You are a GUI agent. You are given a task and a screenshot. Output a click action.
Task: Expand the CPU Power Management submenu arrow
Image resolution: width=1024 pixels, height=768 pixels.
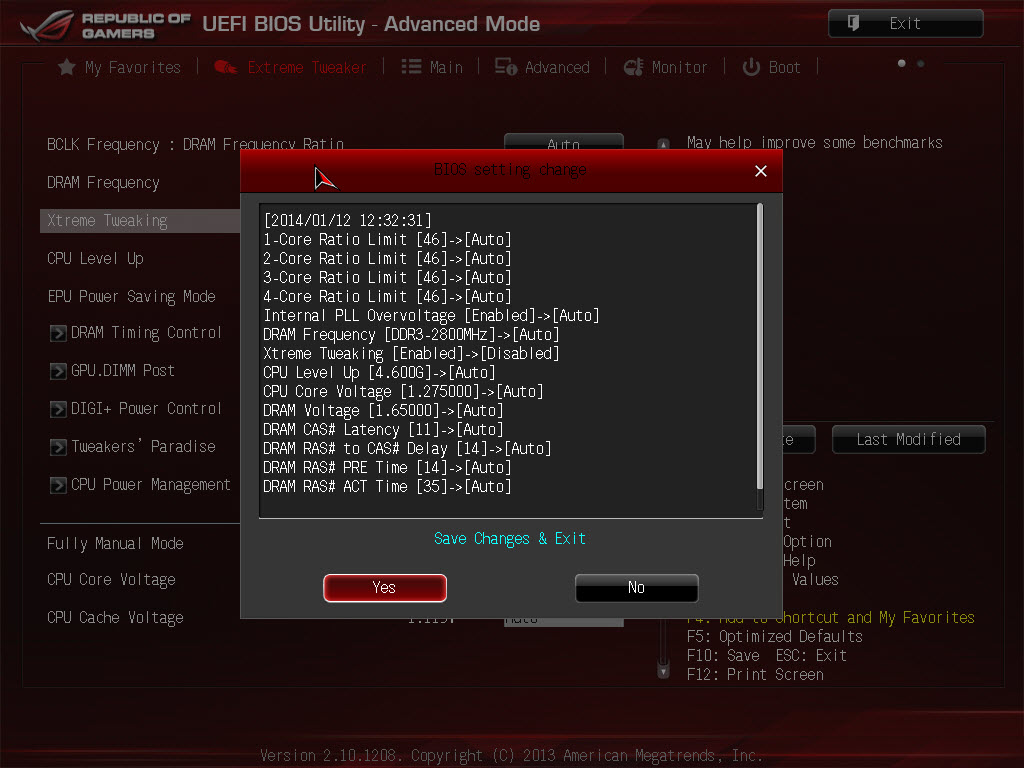click(x=58, y=485)
